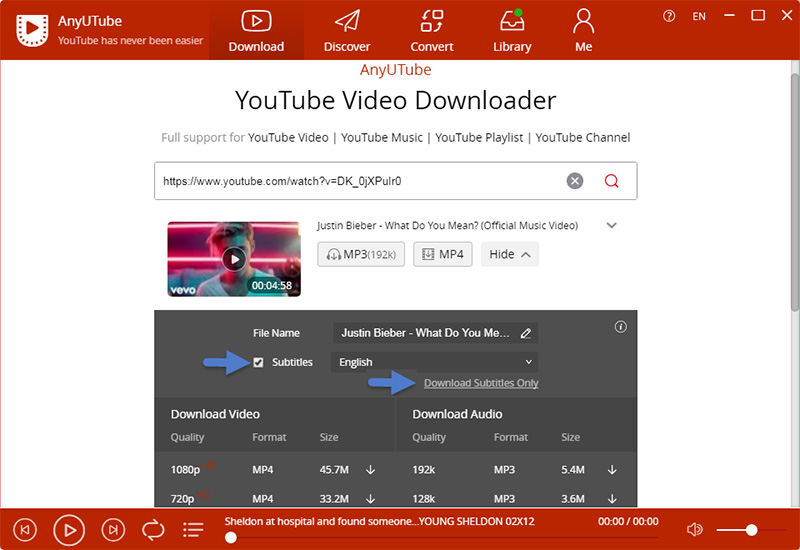This screenshot has width=800, height=550.
Task: Switch to the Discover tab
Action: 347,31
